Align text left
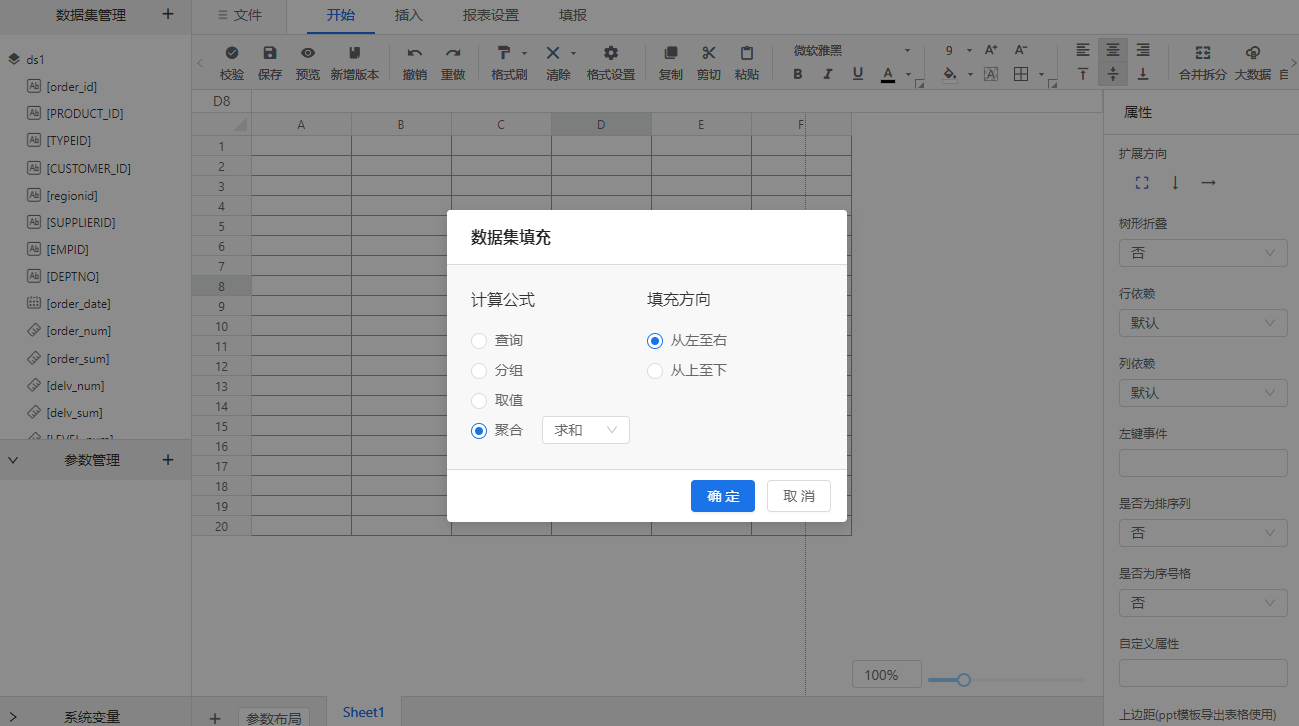Screen dimensions: 1299x726 [1083, 50]
